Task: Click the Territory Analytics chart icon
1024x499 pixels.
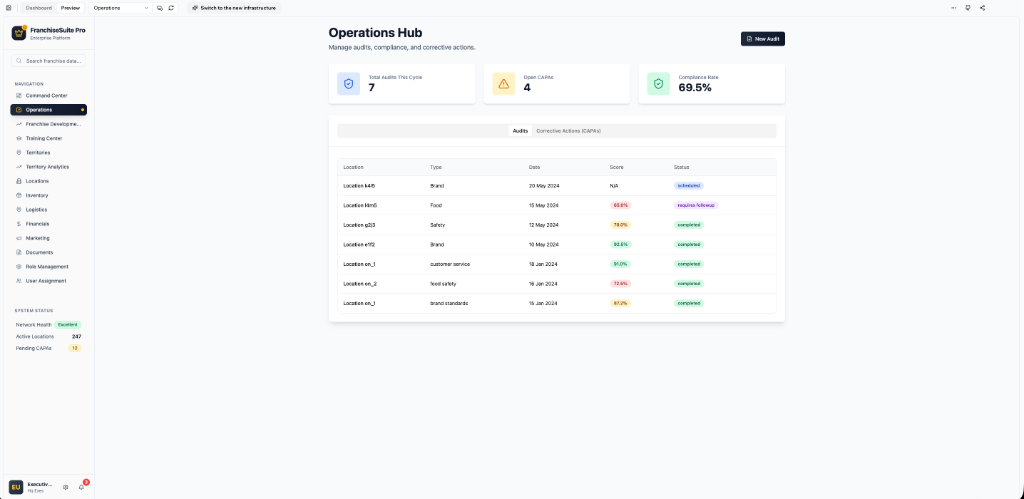Action: (x=19, y=167)
